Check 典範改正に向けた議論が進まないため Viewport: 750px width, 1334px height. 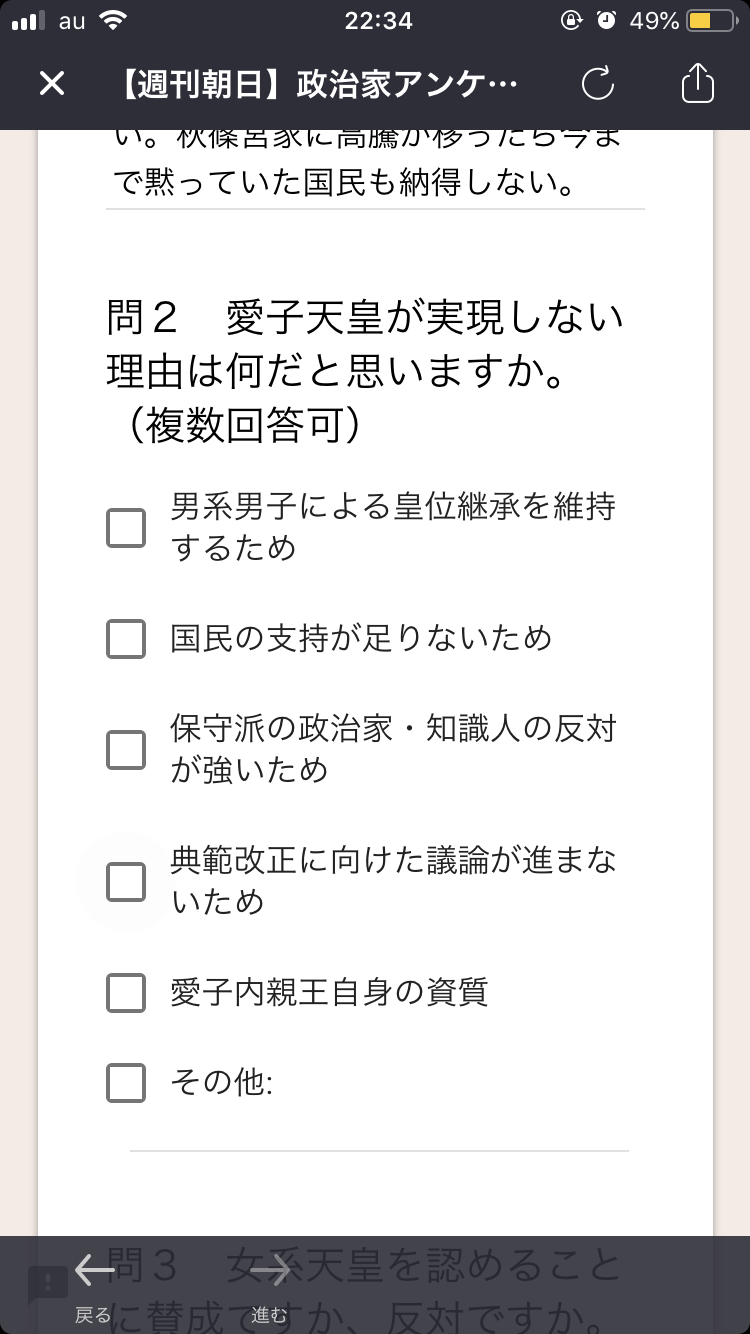(125, 882)
